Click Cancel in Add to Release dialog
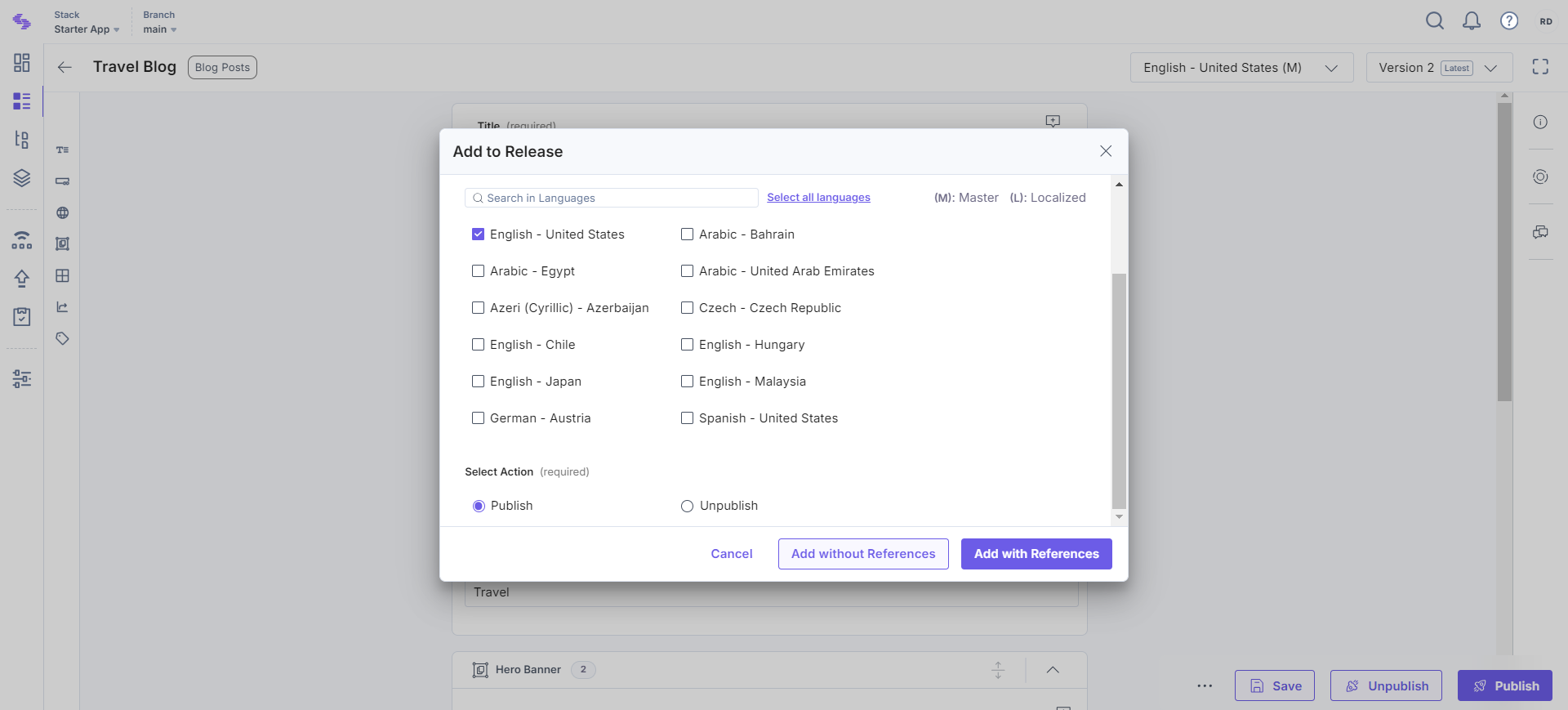The width and height of the screenshot is (1568, 710). point(732,554)
